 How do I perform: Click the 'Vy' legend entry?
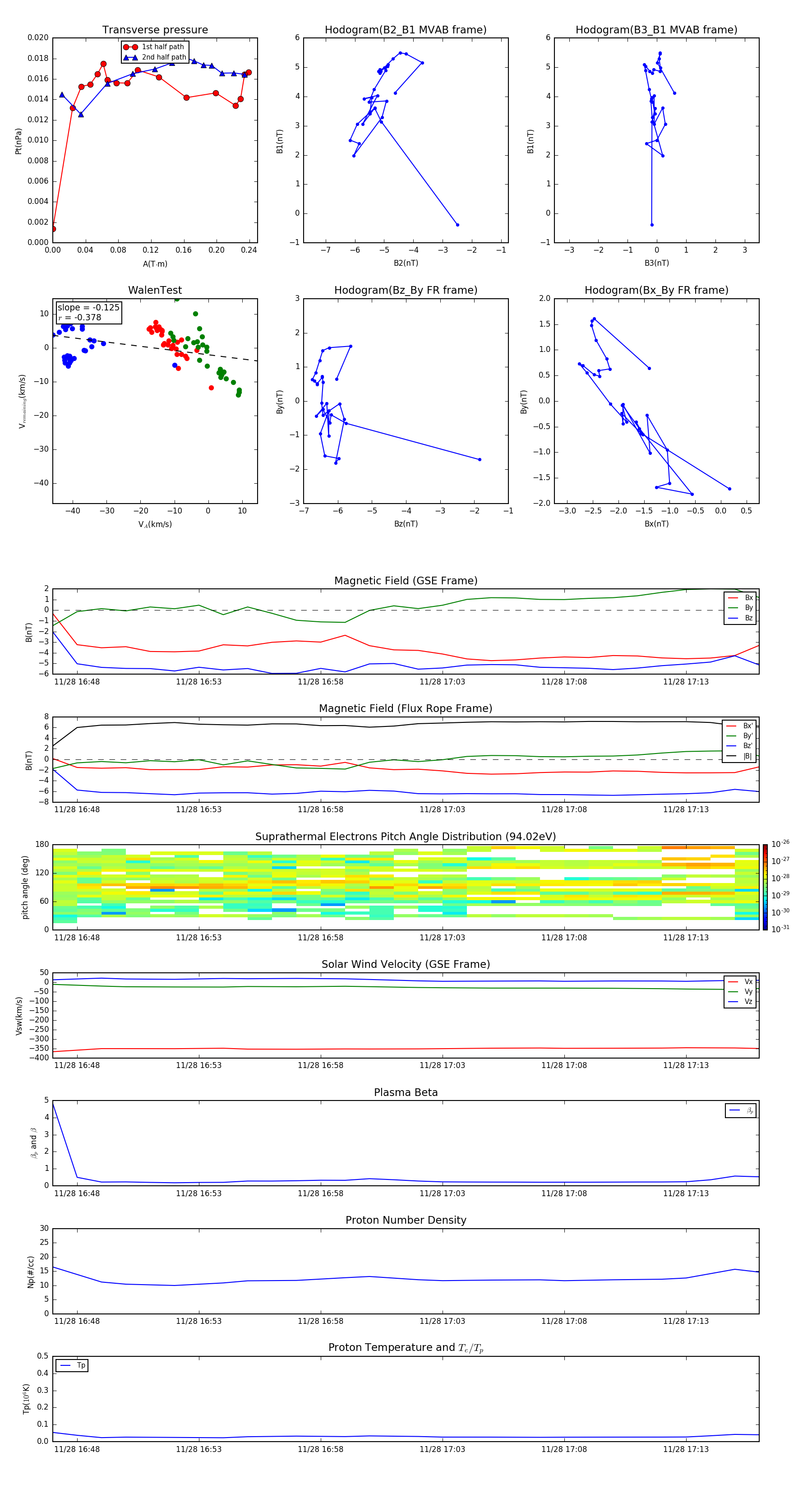pyautogui.click(x=741, y=991)
